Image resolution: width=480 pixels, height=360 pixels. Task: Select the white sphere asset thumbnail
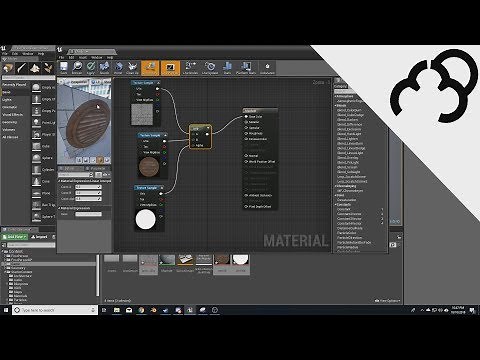(240, 260)
